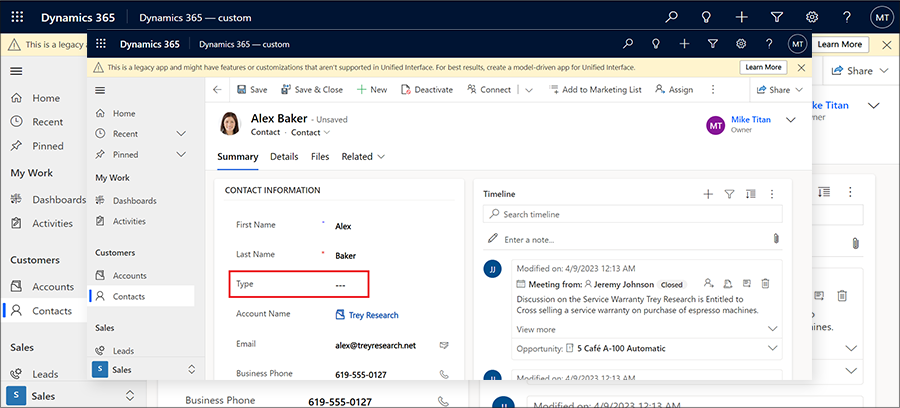Open the MT account avatar in front window header

[797, 44]
